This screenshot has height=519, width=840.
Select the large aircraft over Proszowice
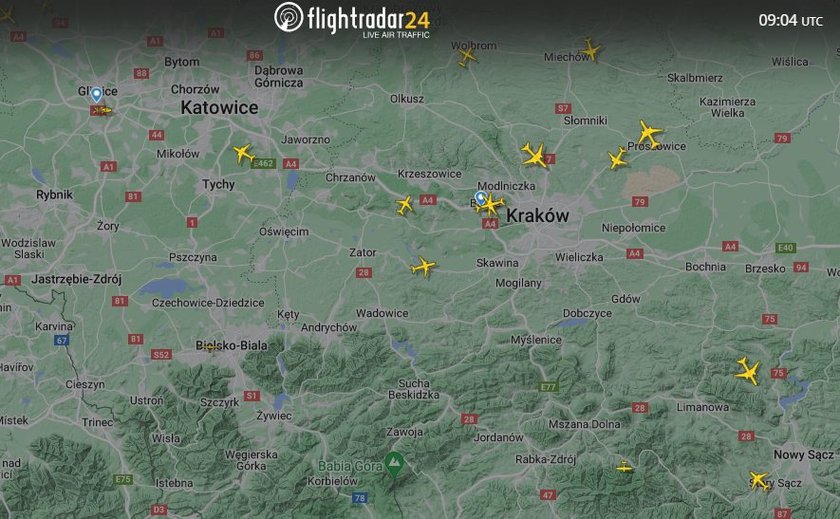[x=650, y=134]
